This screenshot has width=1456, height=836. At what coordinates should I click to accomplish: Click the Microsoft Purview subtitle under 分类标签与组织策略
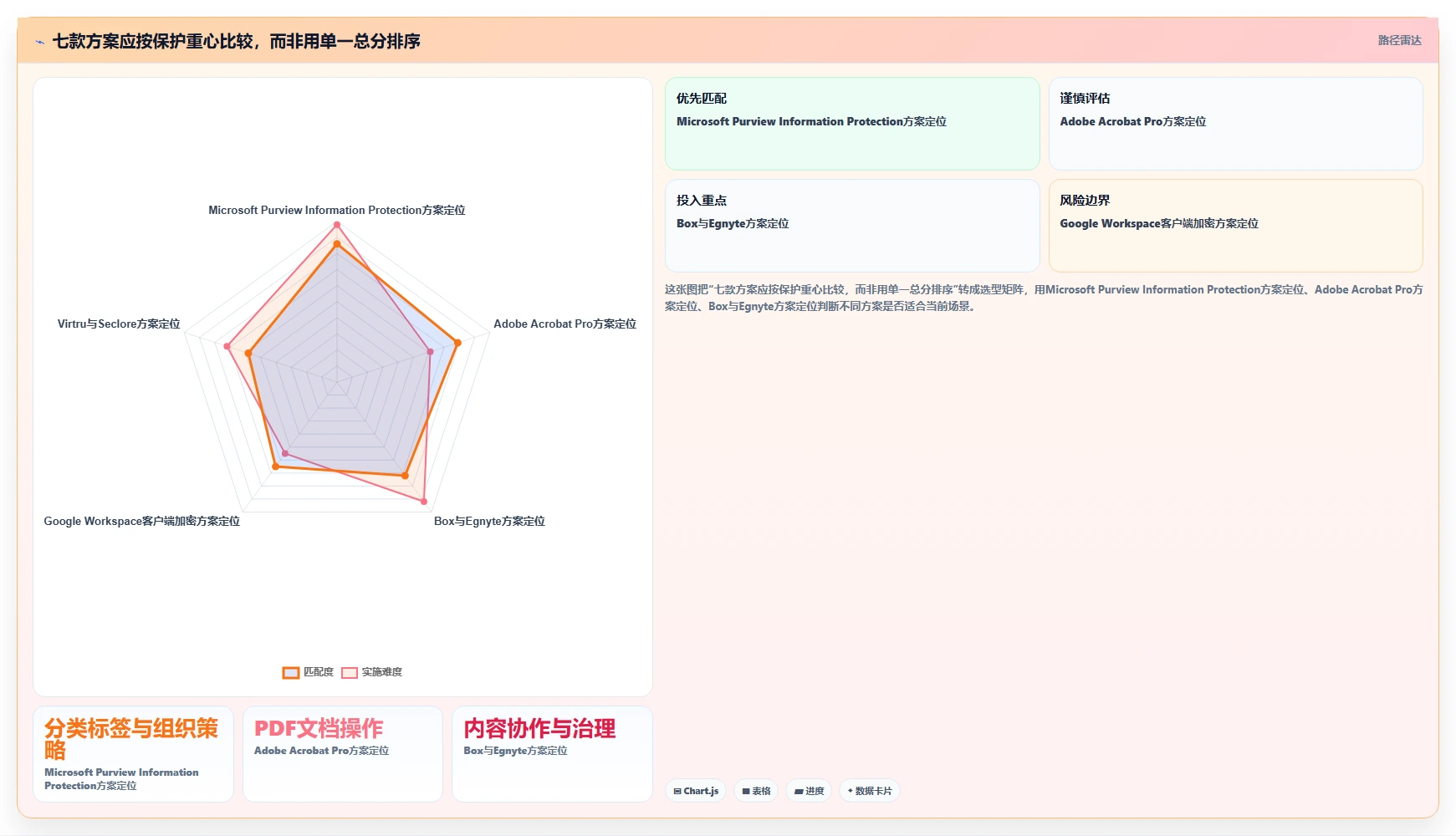tap(122, 779)
